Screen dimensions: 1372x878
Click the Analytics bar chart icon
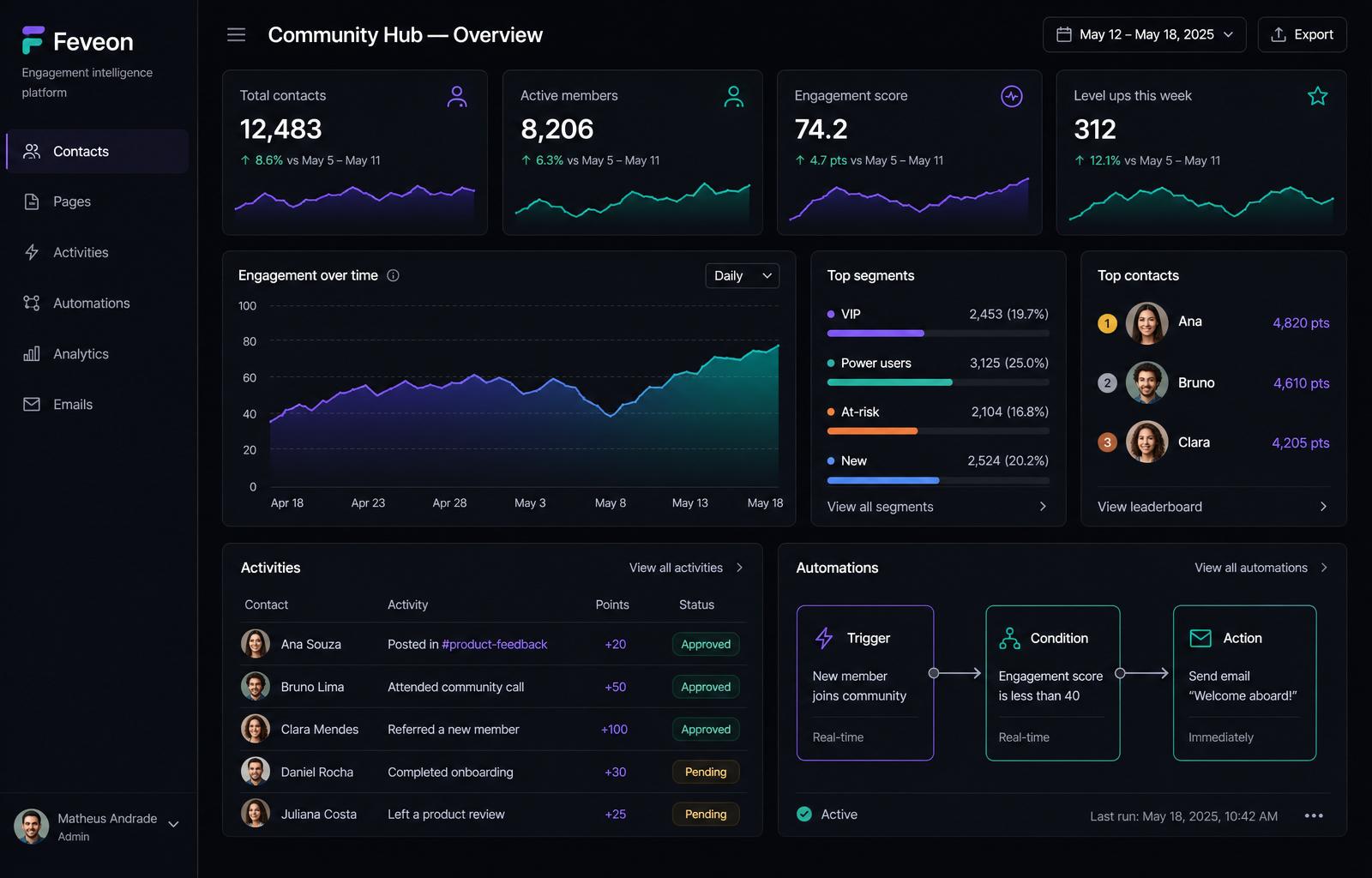tap(32, 353)
